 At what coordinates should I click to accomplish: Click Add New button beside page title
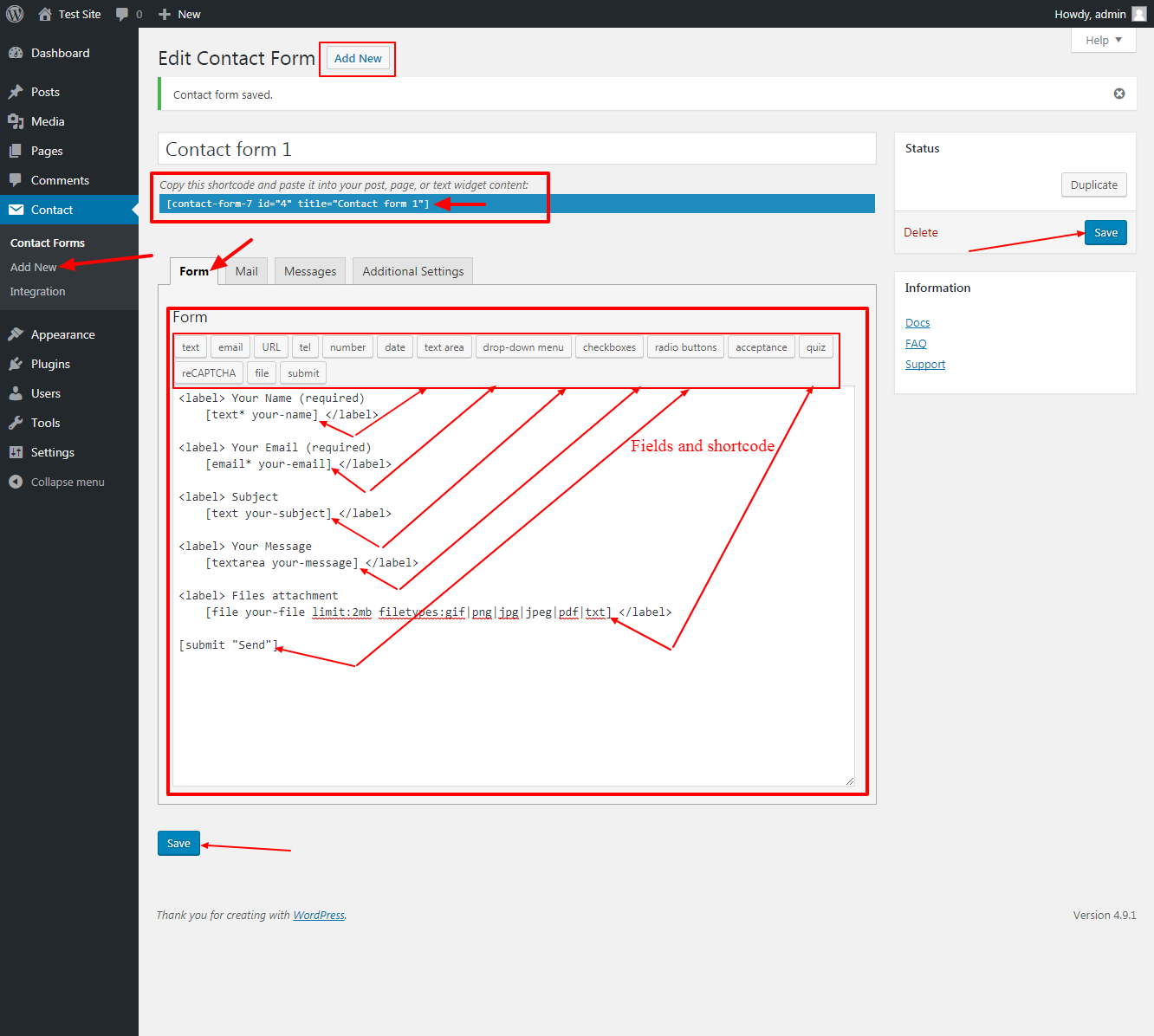coord(358,58)
